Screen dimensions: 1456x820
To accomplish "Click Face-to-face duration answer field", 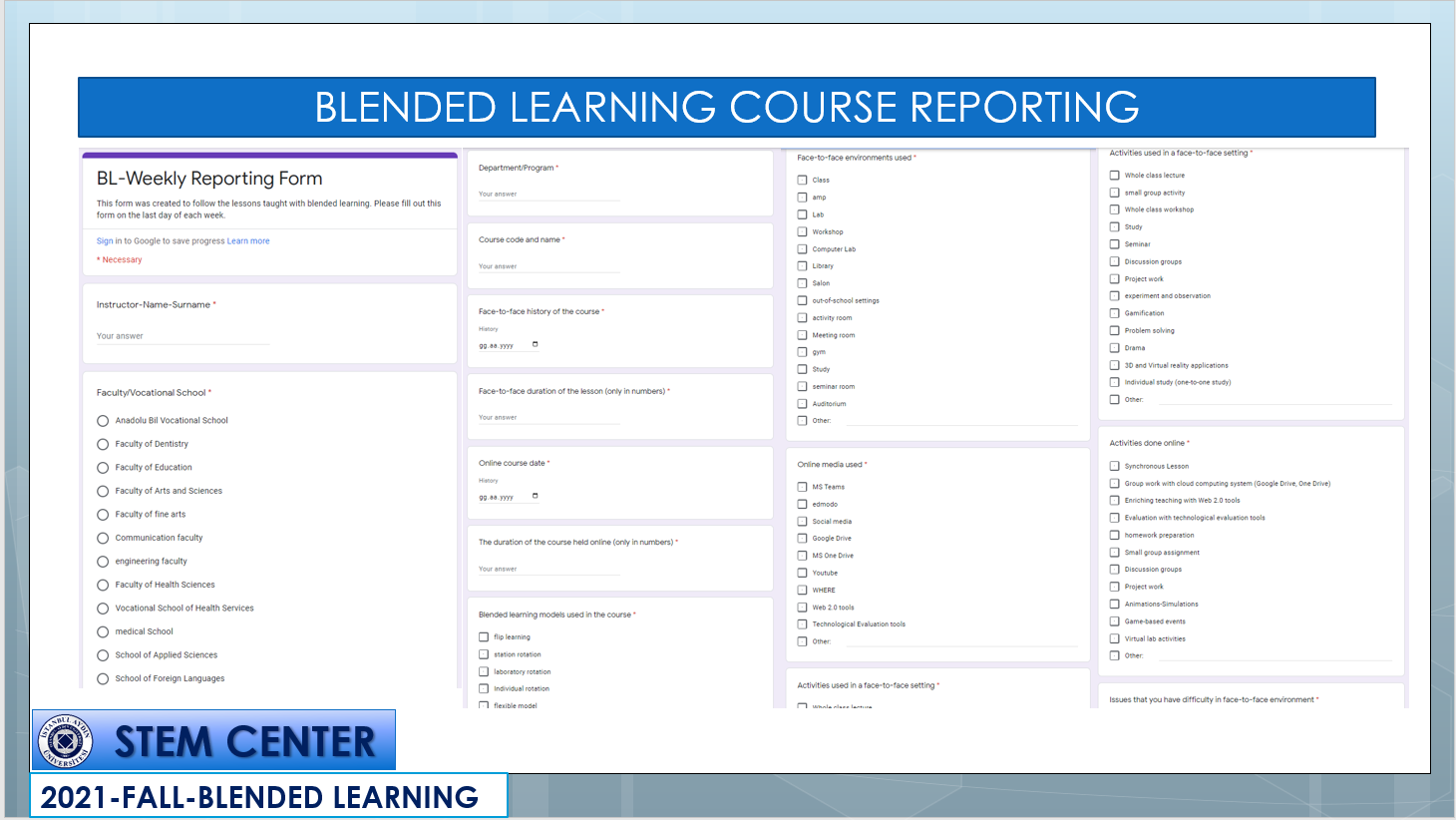I will click(548, 418).
